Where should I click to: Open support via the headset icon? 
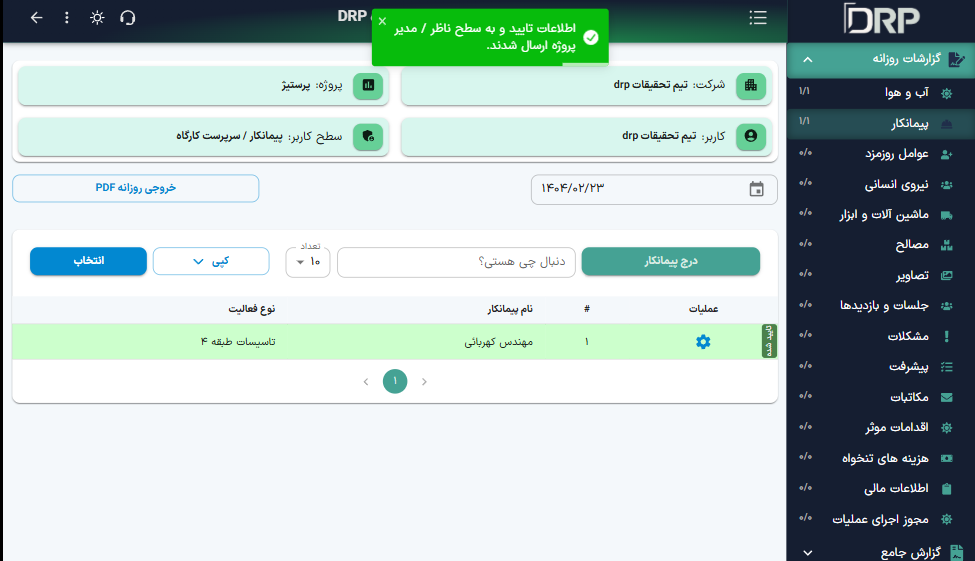[127, 17]
